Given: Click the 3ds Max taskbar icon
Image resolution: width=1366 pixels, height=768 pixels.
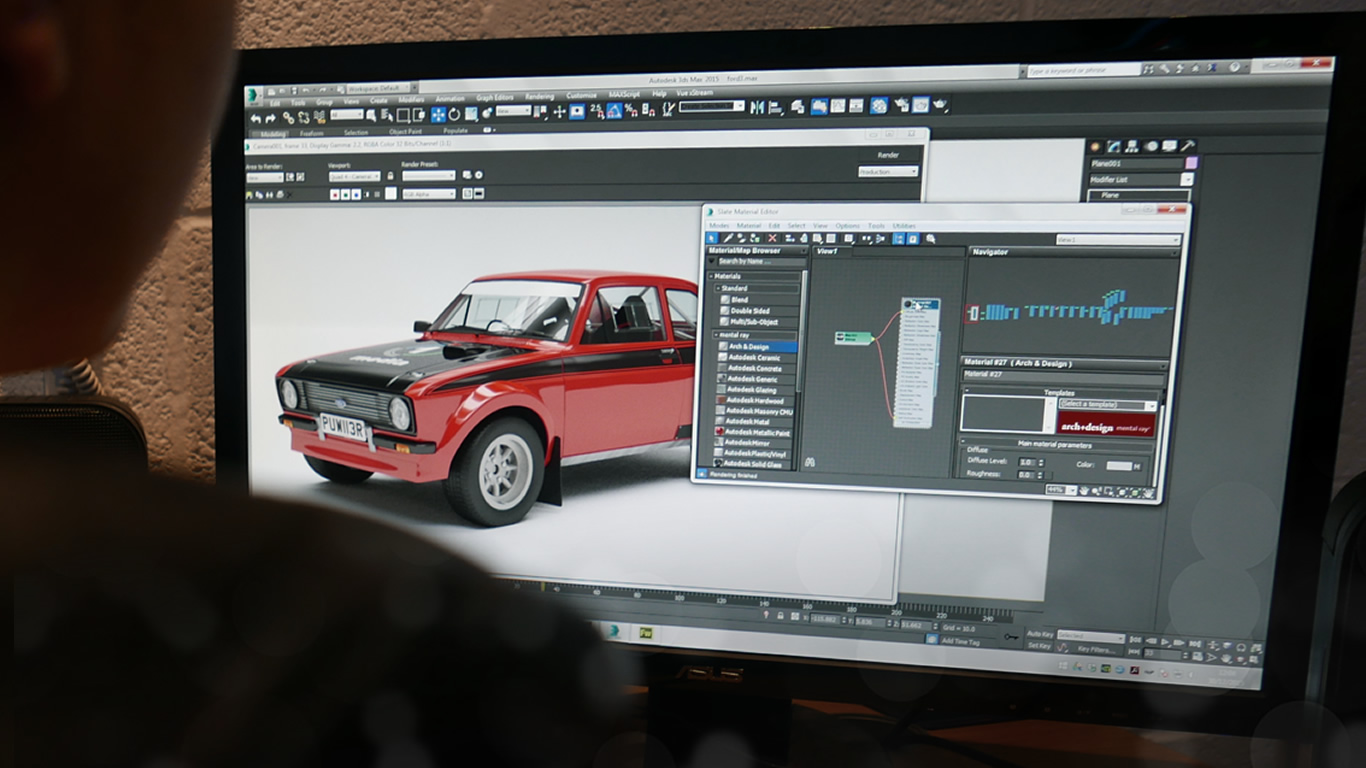Looking at the screenshot, I should tap(614, 631).
